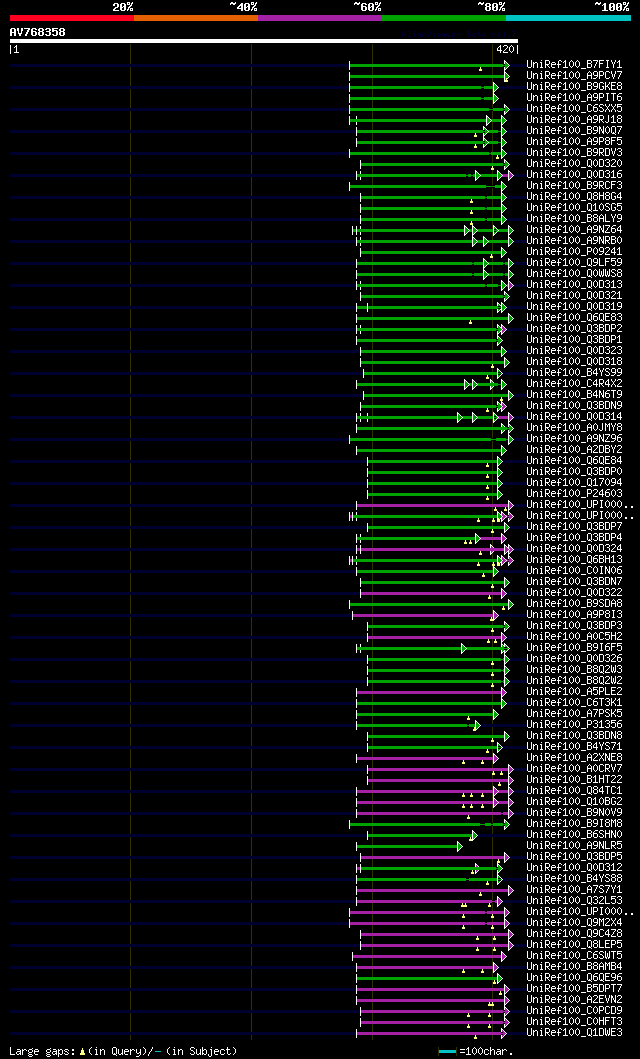Click the UniRef100_B4YS99 label
This screenshot has height=1059, width=640.
pos(574,373)
